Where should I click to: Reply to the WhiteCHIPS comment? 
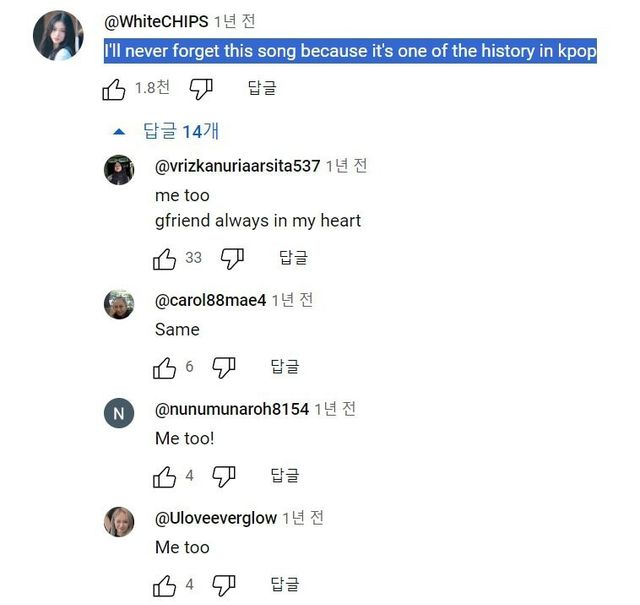click(x=262, y=89)
